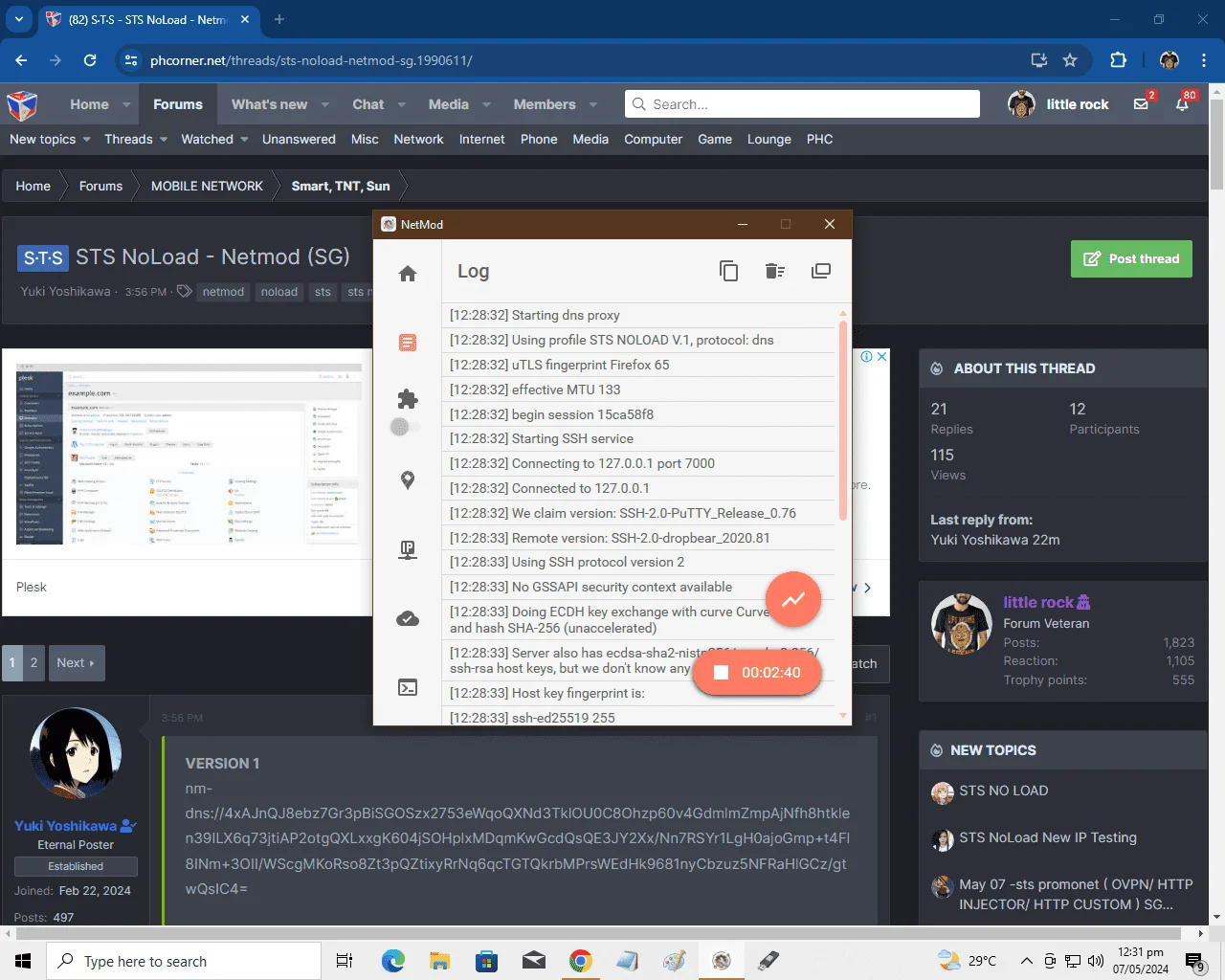View site information icon beside the URL
This screenshot has width=1225, height=980.
coord(131,60)
